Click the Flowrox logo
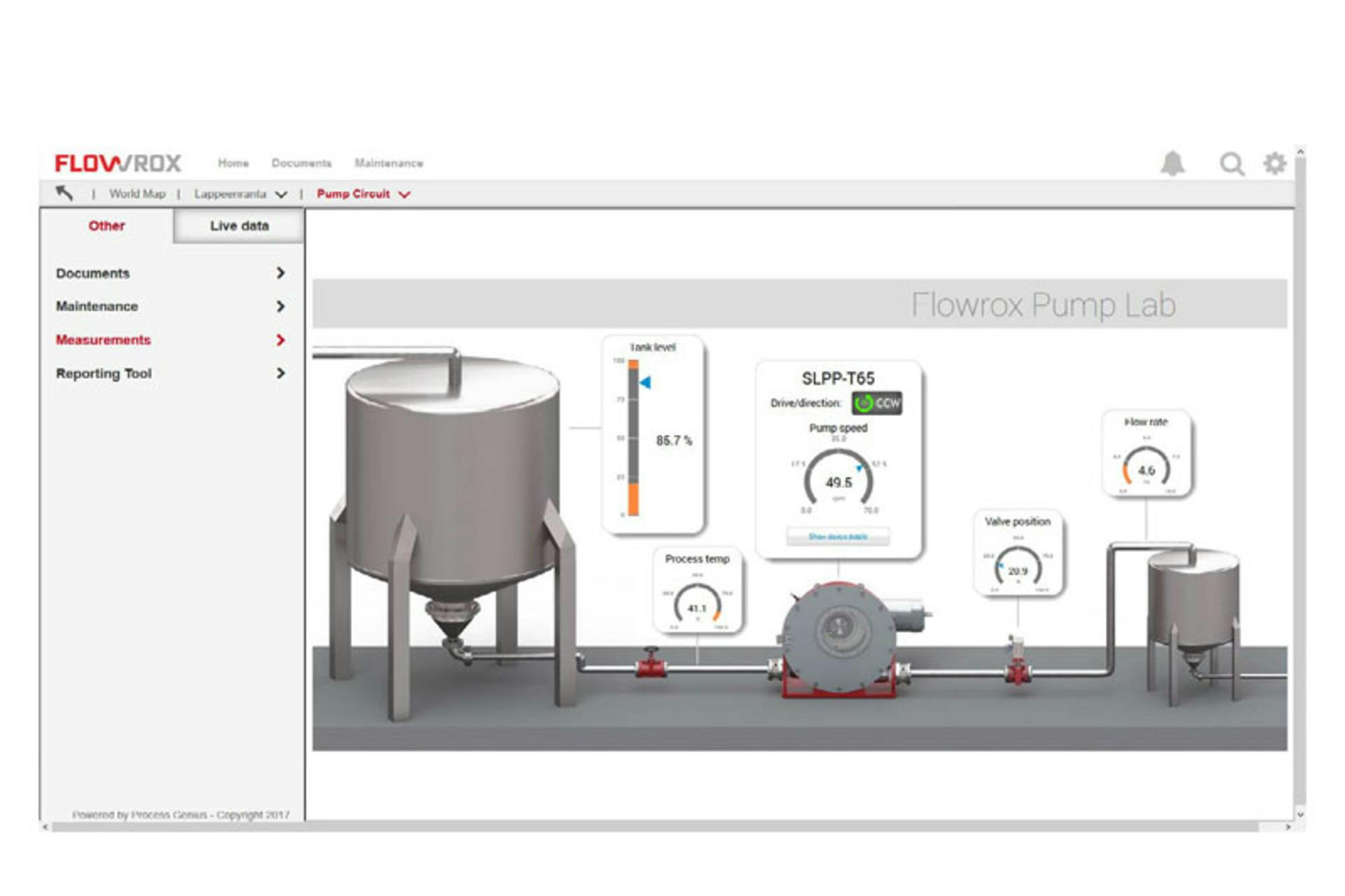The height and width of the screenshot is (896, 1345). coord(118,163)
